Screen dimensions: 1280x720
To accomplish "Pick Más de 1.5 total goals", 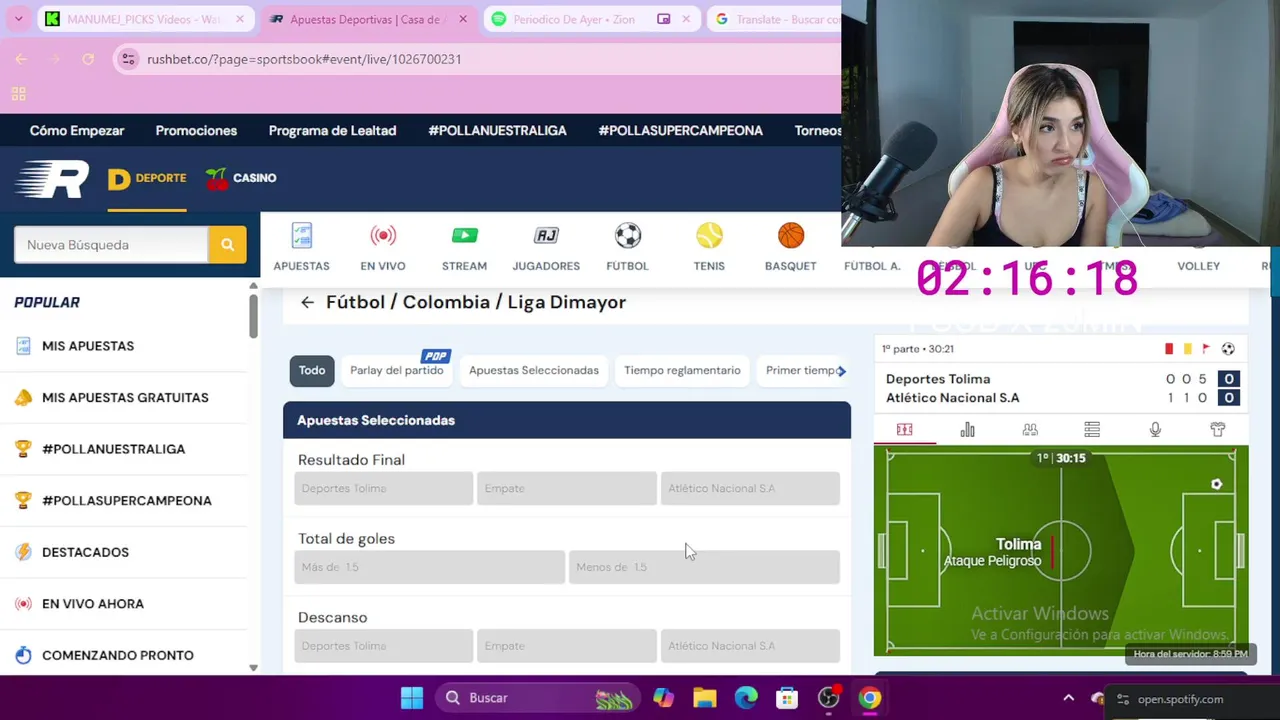I will click(429, 567).
